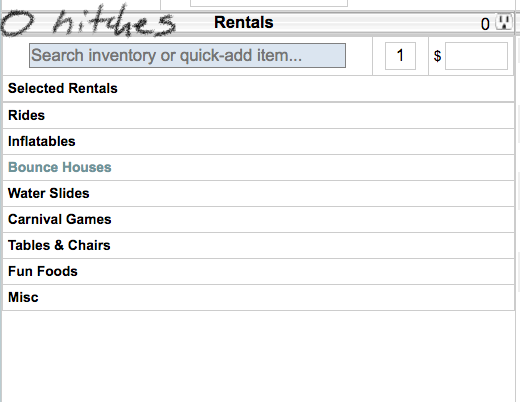The height and width of the screenshot is (402, 520).
Task: Click the dollar price input box
Action: point(476,56)
